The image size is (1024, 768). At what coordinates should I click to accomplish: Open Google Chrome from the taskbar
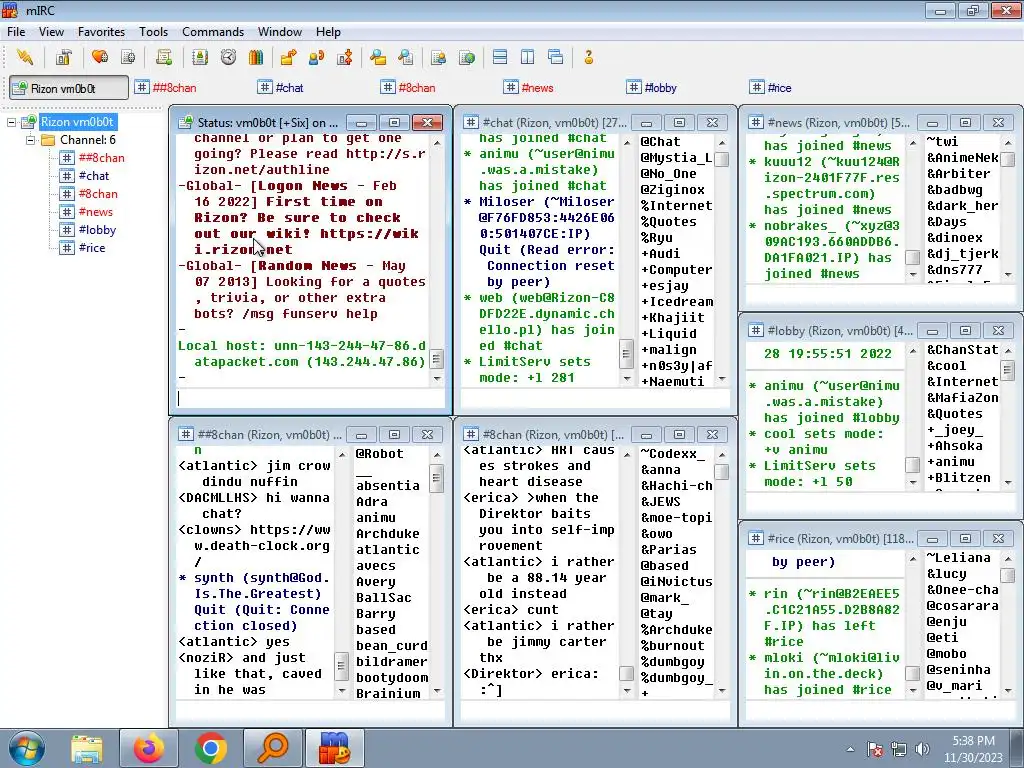(x=210, y=748)
